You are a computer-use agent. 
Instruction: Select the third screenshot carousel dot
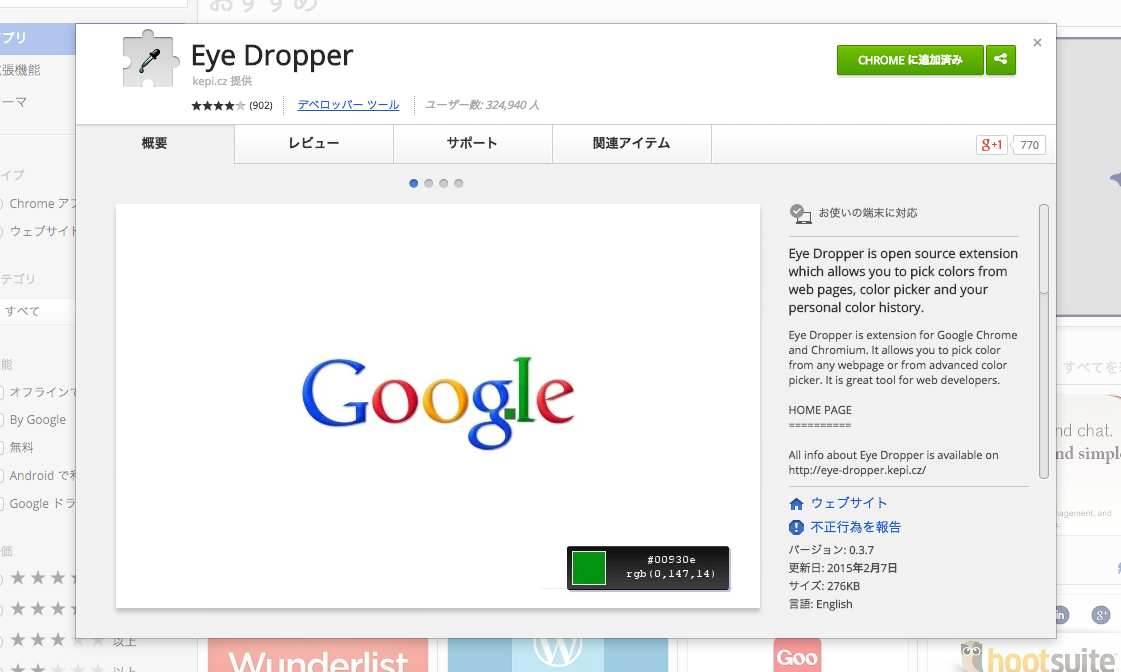point(443,183)
